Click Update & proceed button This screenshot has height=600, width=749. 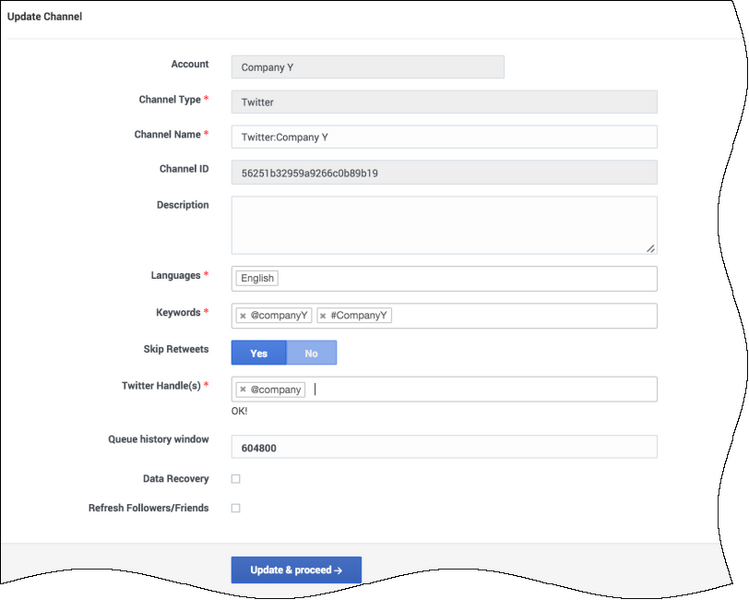[296, 570]
